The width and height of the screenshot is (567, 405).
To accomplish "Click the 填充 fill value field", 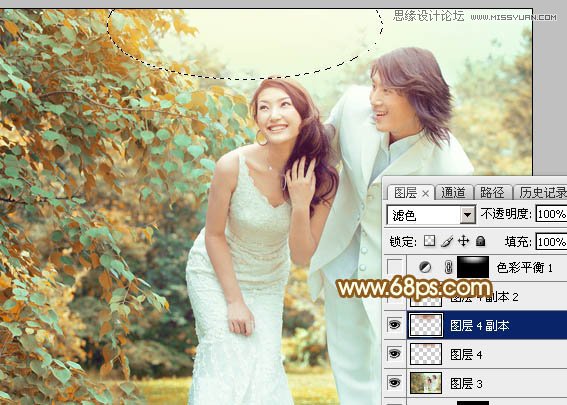I will click(x=551, y=242).
